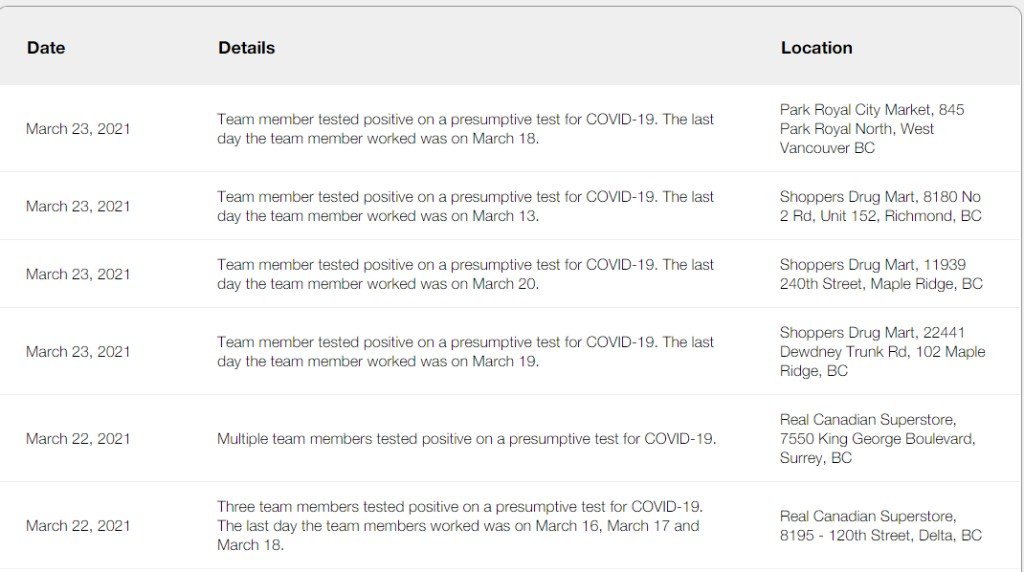Select Real Canadian Superstore King George Boulevard

[877, 439]
